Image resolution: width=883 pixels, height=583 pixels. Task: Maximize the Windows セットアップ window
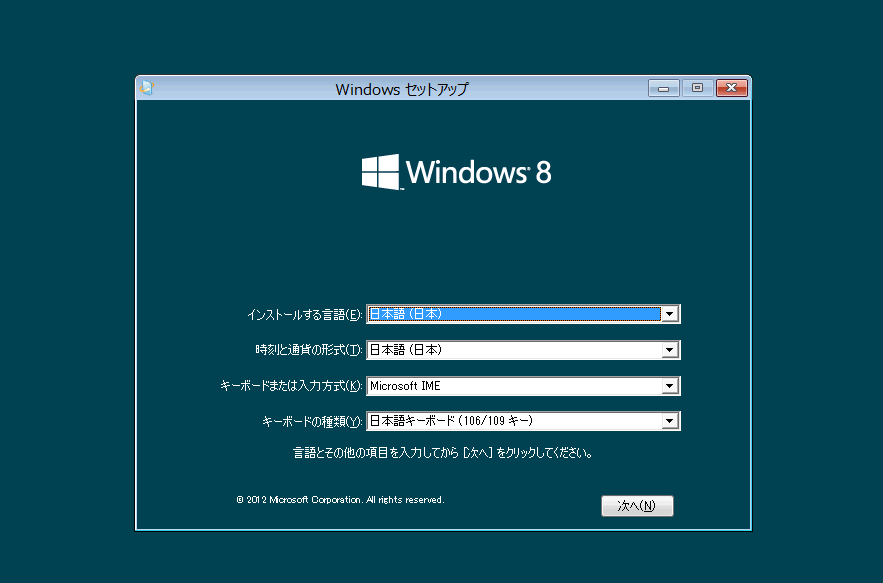click(x=697, y=88)
